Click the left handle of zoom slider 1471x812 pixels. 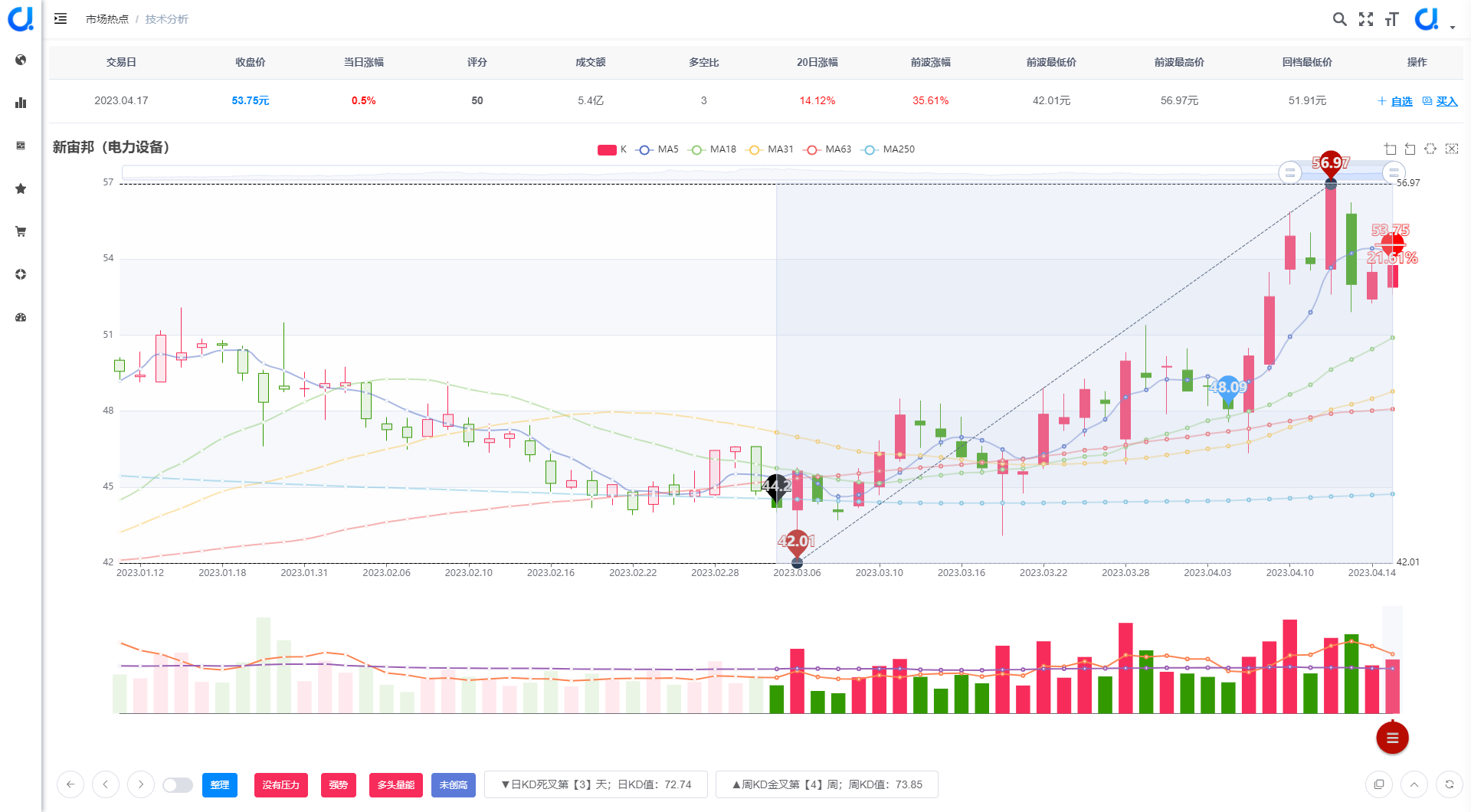coord(1290,173)
